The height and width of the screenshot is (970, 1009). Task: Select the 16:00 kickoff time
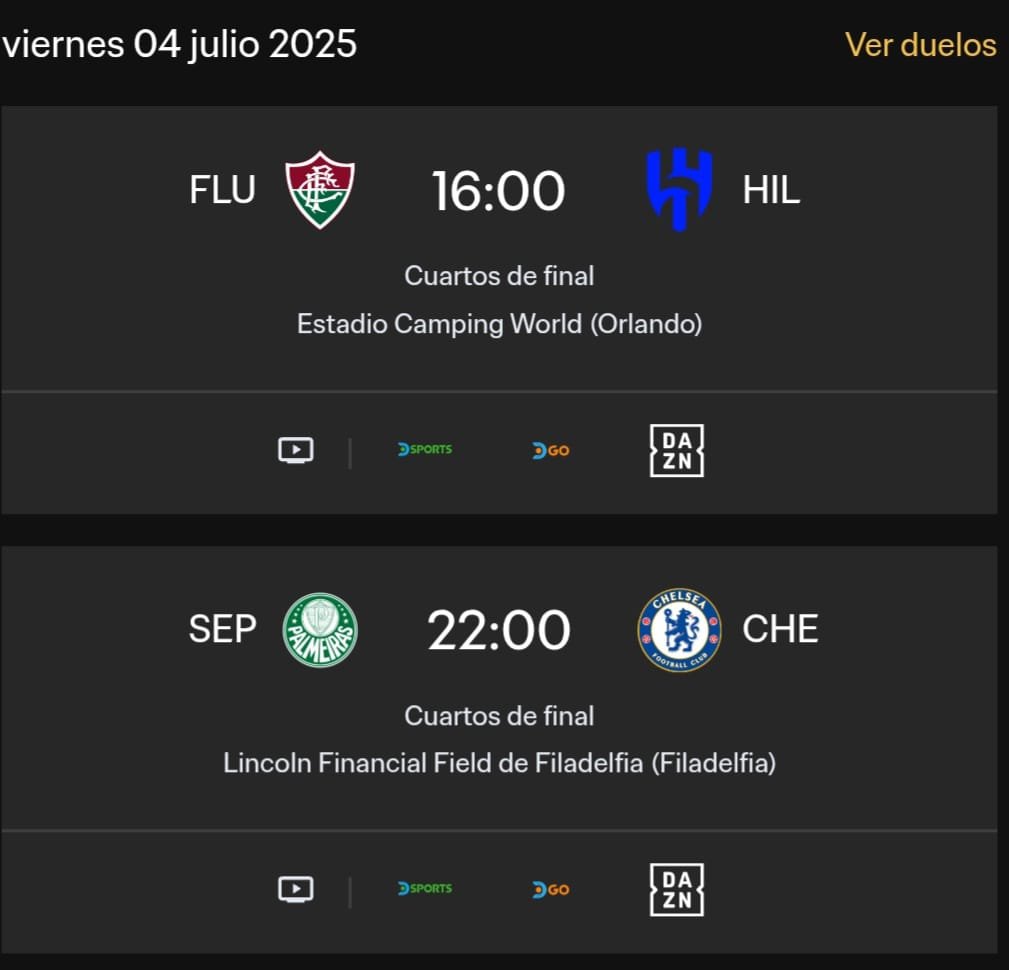coord(499,191)
